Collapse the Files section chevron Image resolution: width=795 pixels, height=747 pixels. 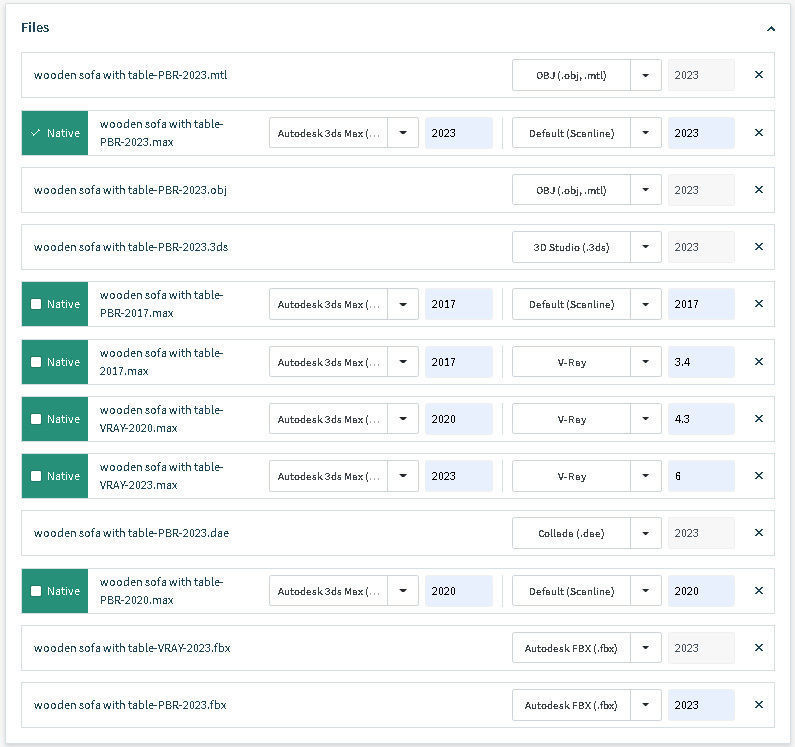pos(770,29)
